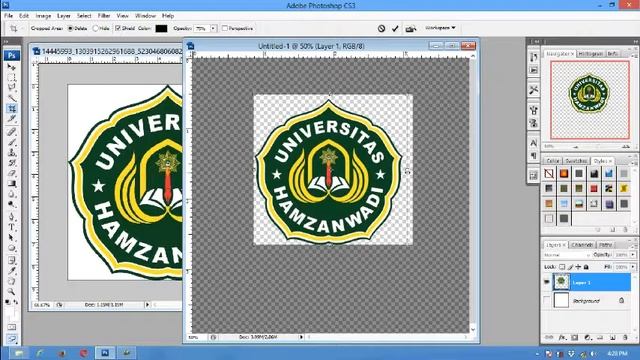The height and width of the screenshot is (360, 640).
Task: Select the Lasso tool
Action: coord(12,87)
